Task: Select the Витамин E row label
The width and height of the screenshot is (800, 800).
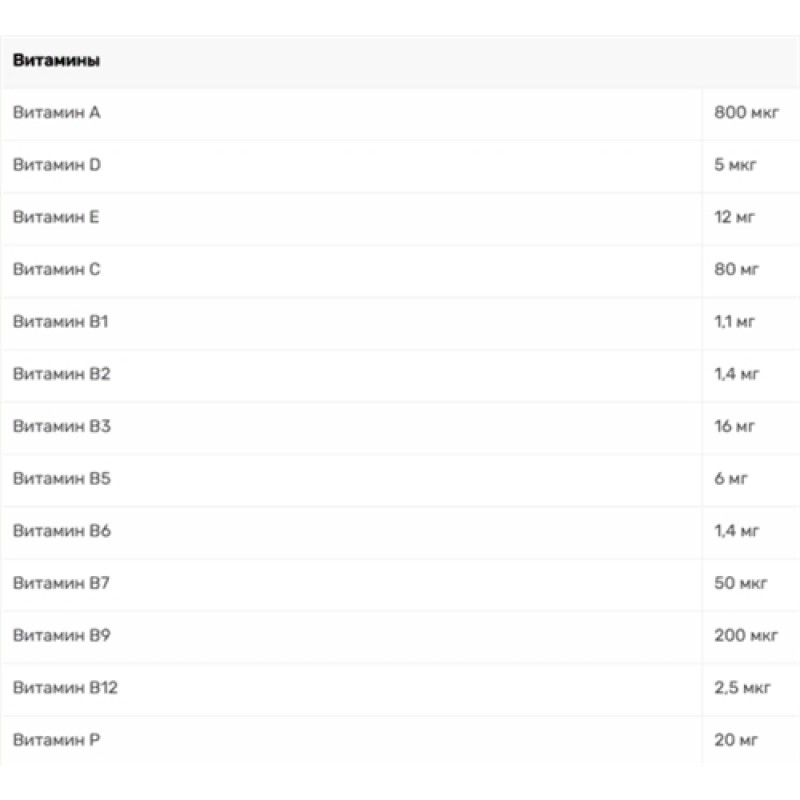Action: (x=56, y=217)
